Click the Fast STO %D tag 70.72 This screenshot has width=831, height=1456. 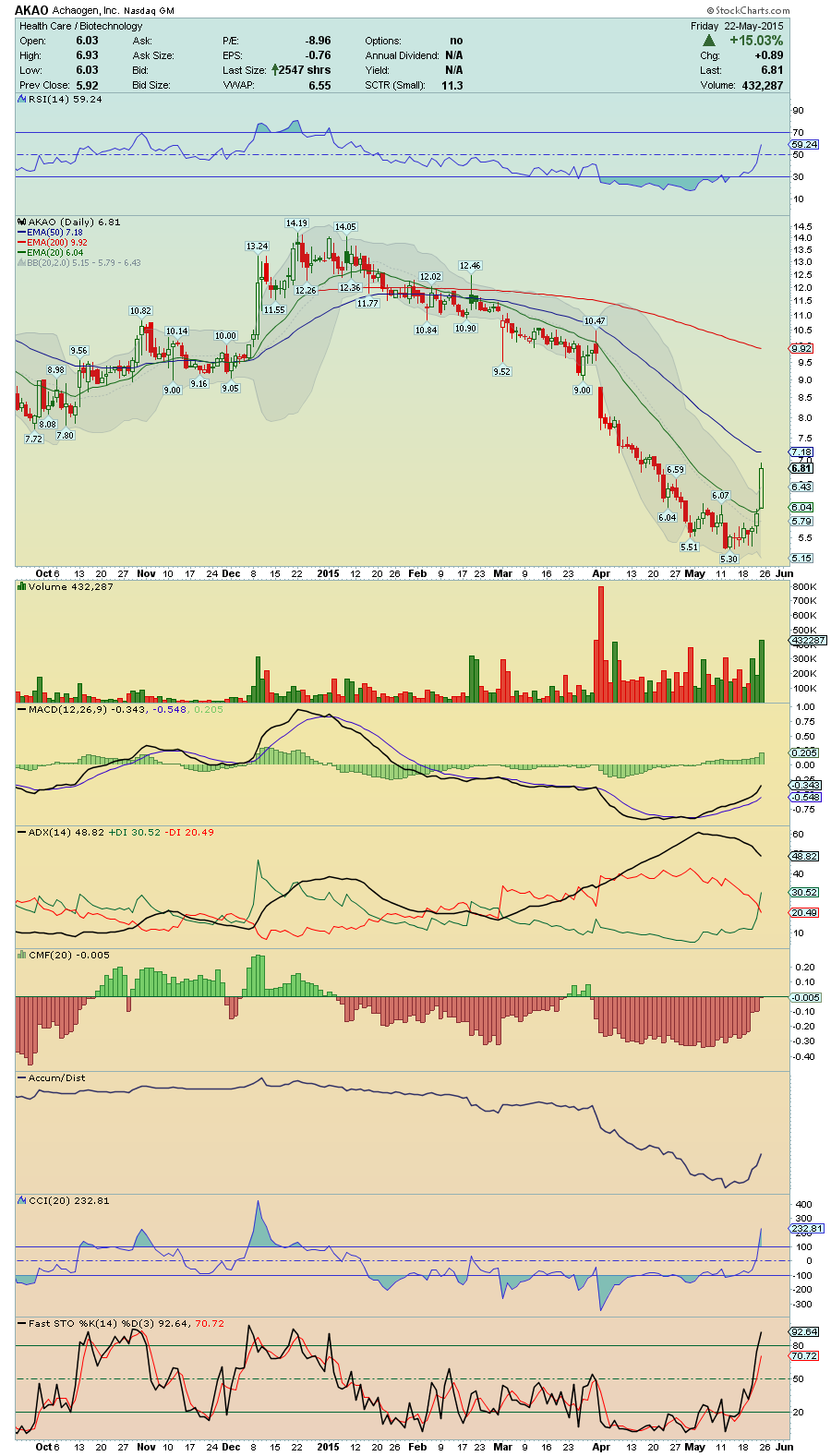[804, 1355]
